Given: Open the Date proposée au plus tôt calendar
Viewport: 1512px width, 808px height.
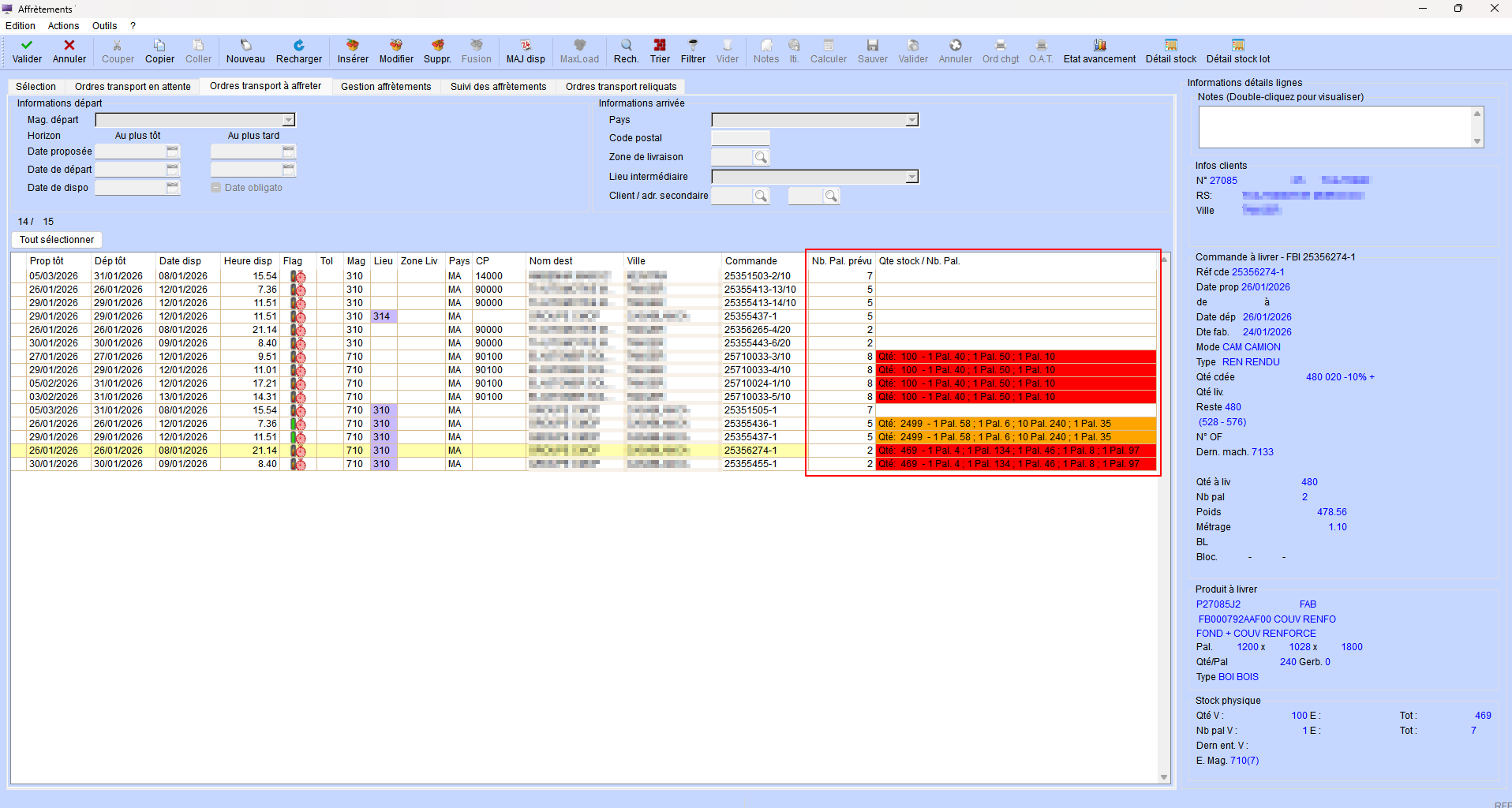Looking at the screenshot, I should coord(173,151).
